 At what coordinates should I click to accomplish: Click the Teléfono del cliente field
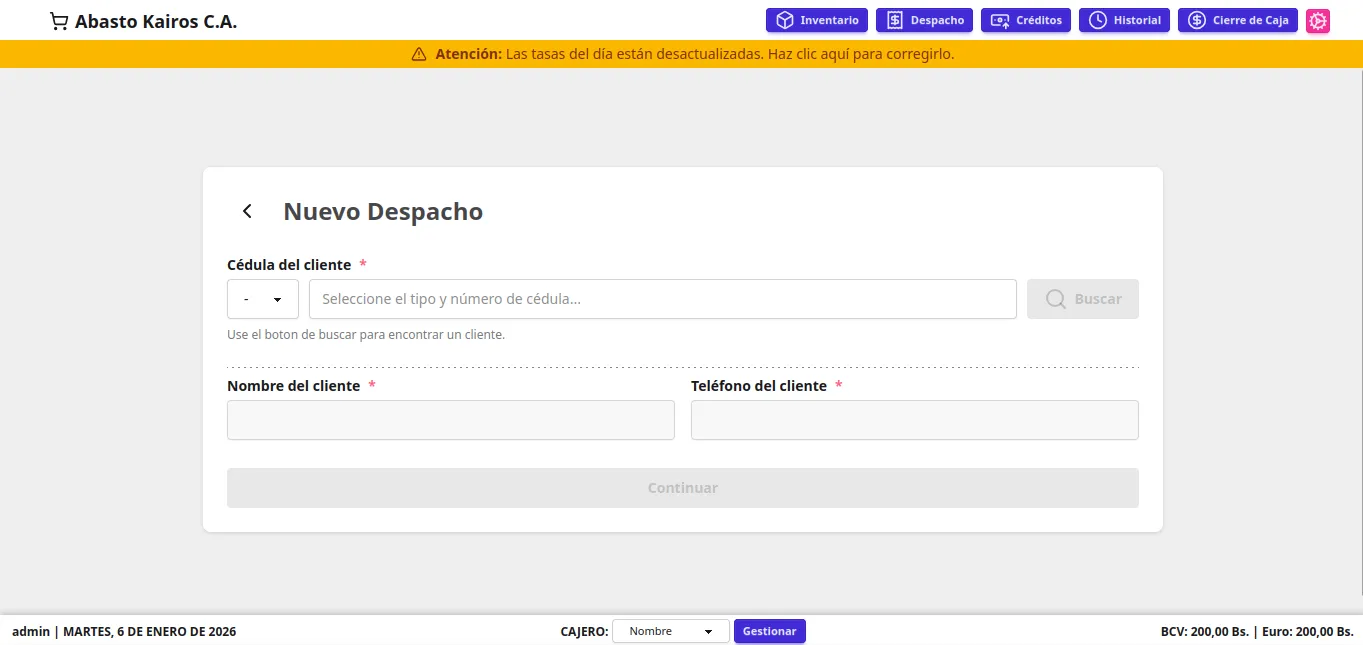click(914, 420)
